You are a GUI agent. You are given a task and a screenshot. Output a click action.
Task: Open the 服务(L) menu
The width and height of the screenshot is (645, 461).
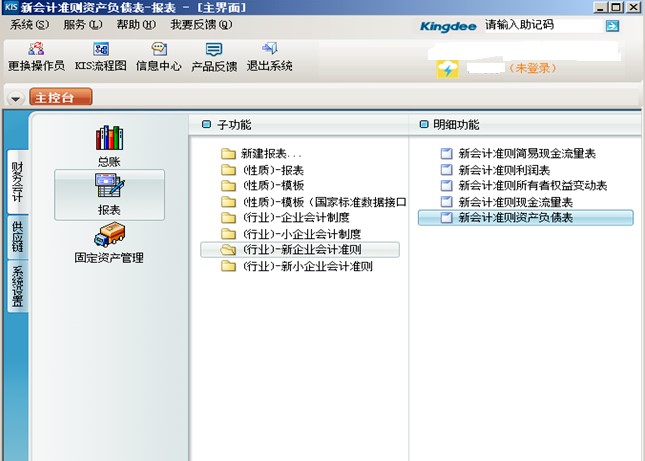coord(82,24)
